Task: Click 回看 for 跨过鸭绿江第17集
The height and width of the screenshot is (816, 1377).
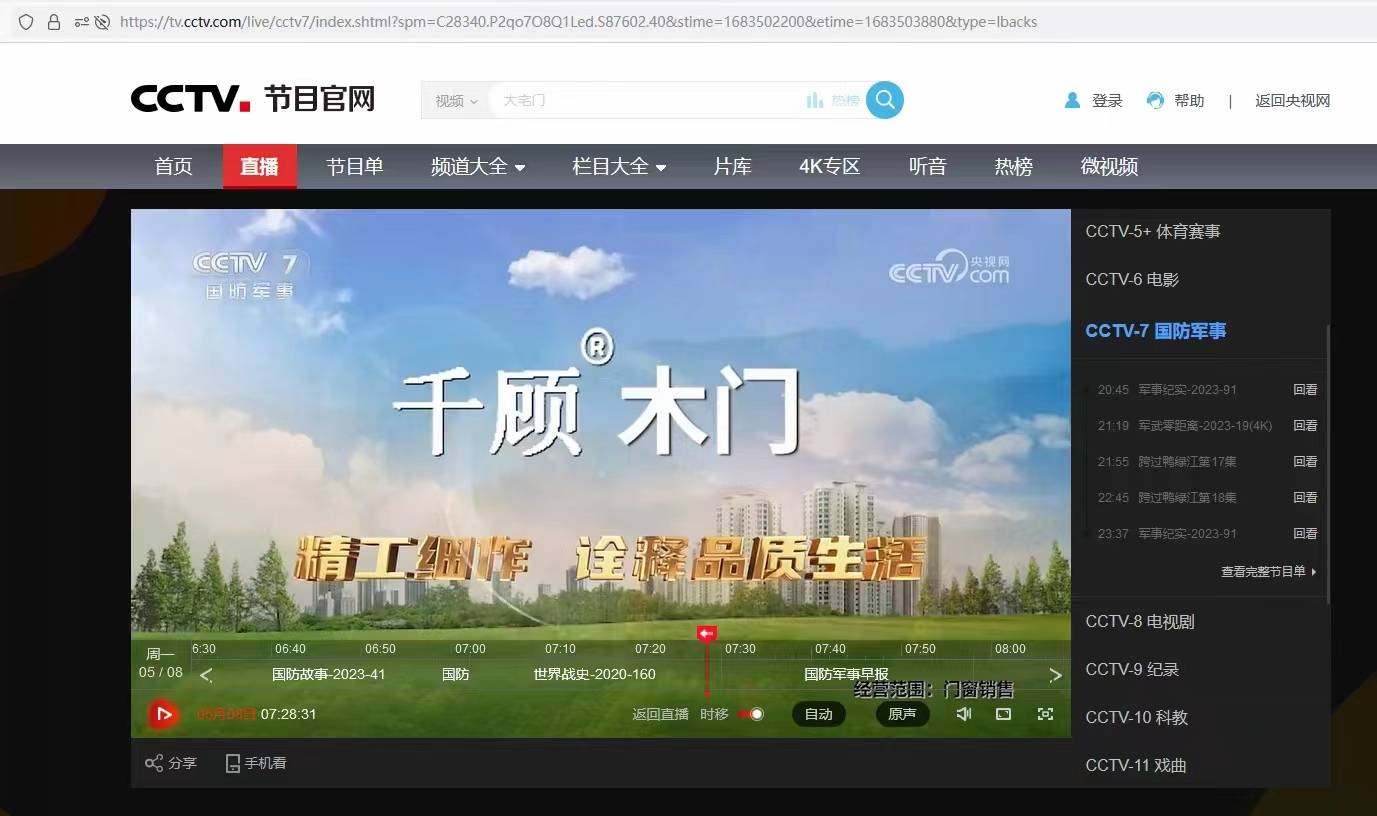Action: (x=1305, y=462)
